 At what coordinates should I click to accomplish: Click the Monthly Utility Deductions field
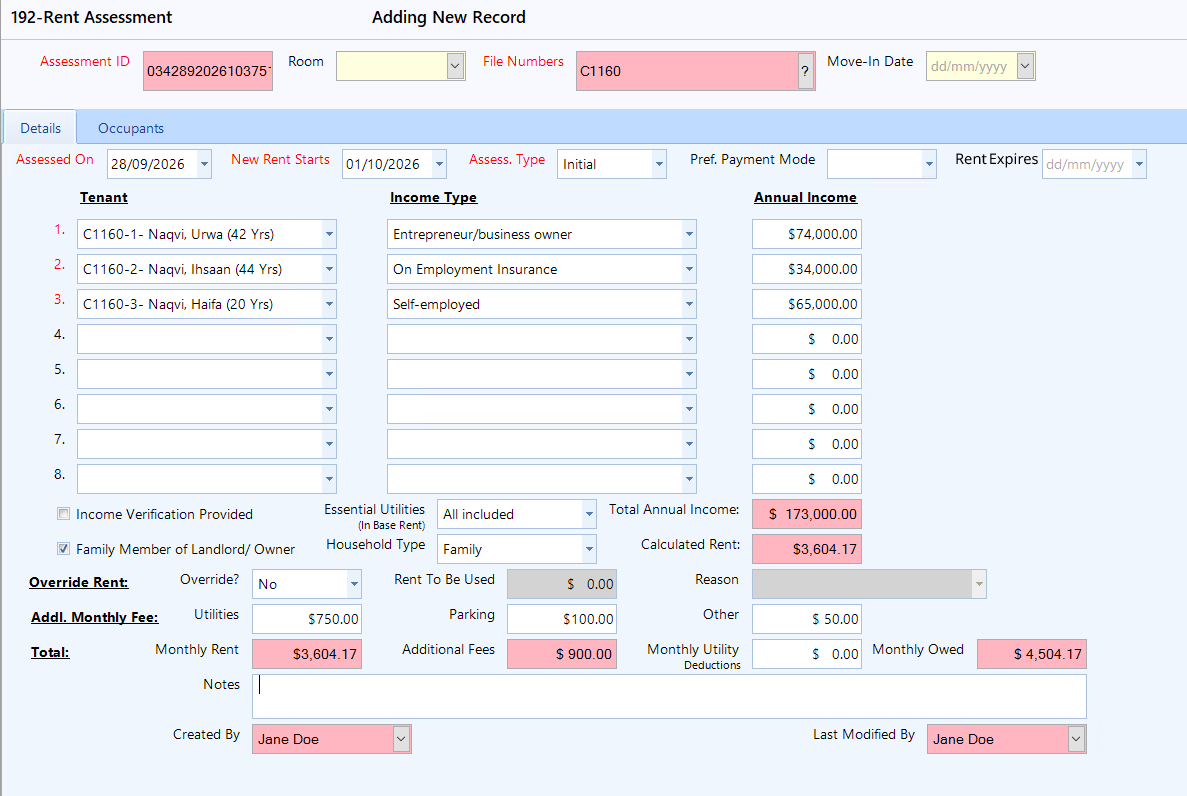807,654
